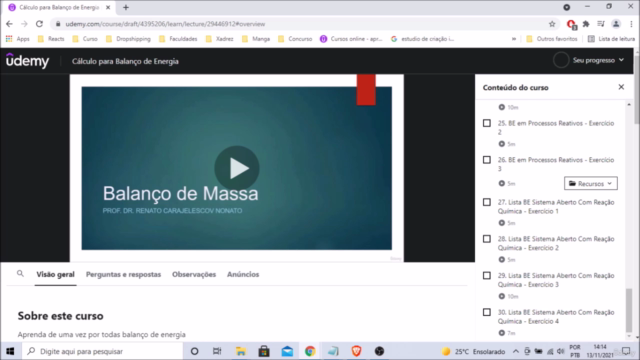Open Mail app from taskbar
The image size is (640, 360).
(x=287, y=351)
